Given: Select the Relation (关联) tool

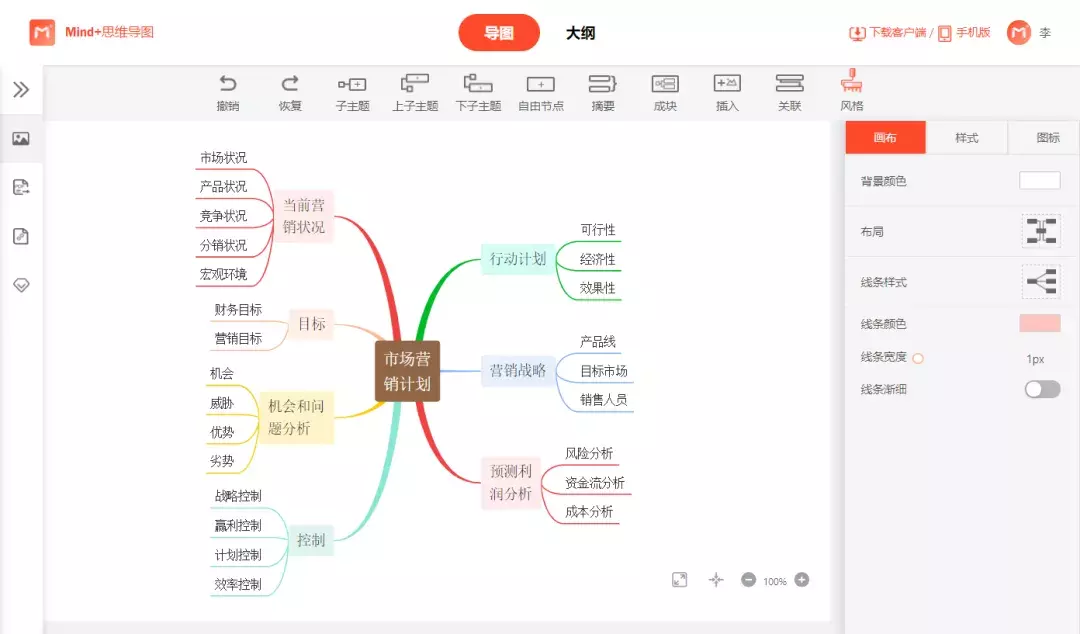Looking at the screenshot, I should pyautogui.click(x=789, y=84).
